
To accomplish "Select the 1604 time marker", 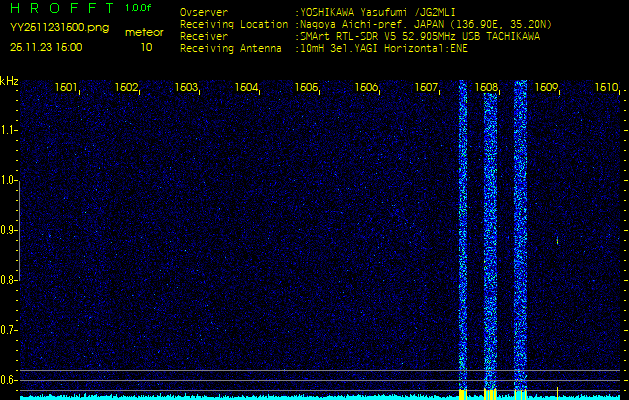I will coord(247,88).
